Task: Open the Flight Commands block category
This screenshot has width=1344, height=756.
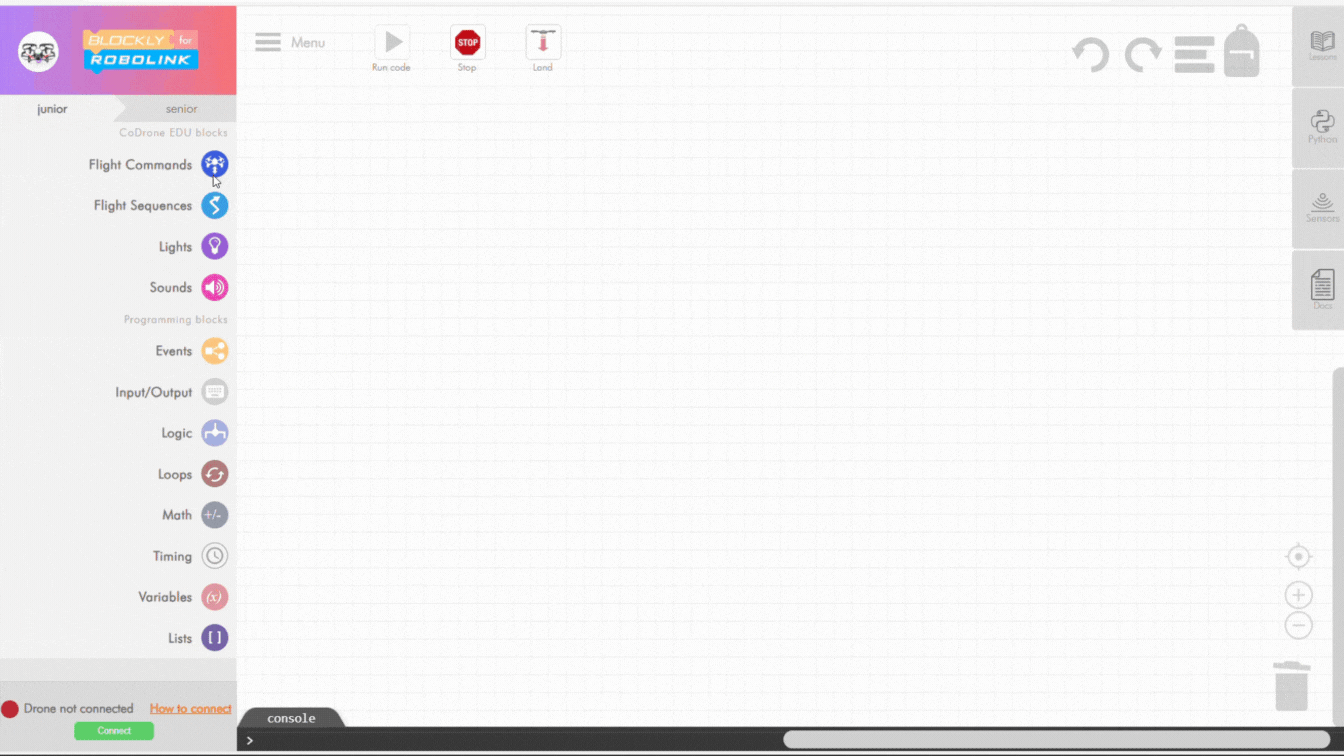Action: 214,164
